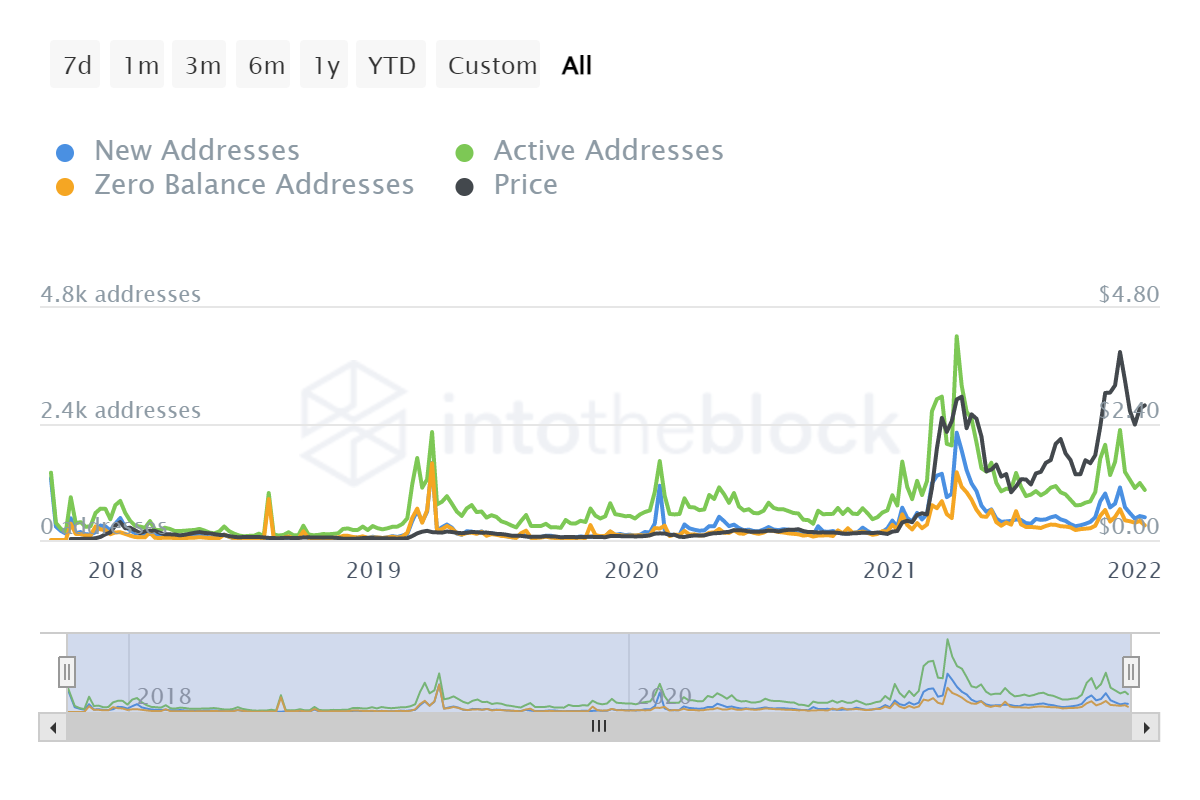The image size is (1200, 800).
Task: Select the 1m time range
Action: click(138, 66)
